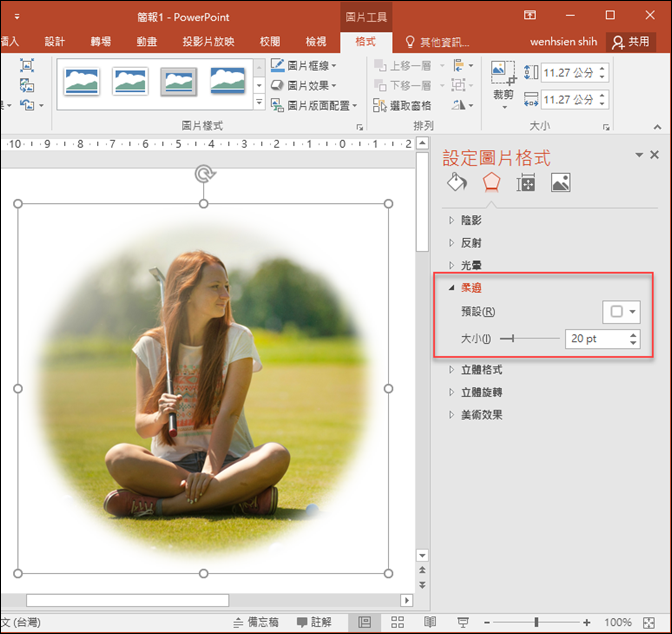
Task: Open the Animations (動畫) tab
Action: click(147, 42)
